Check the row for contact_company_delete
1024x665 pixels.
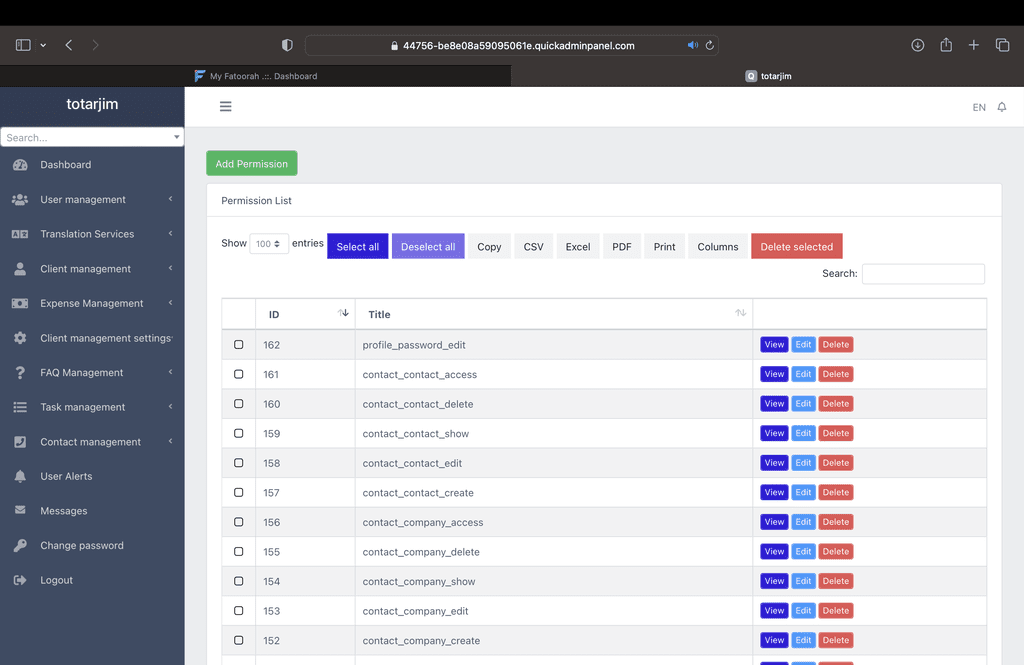[x=238, y=551]
